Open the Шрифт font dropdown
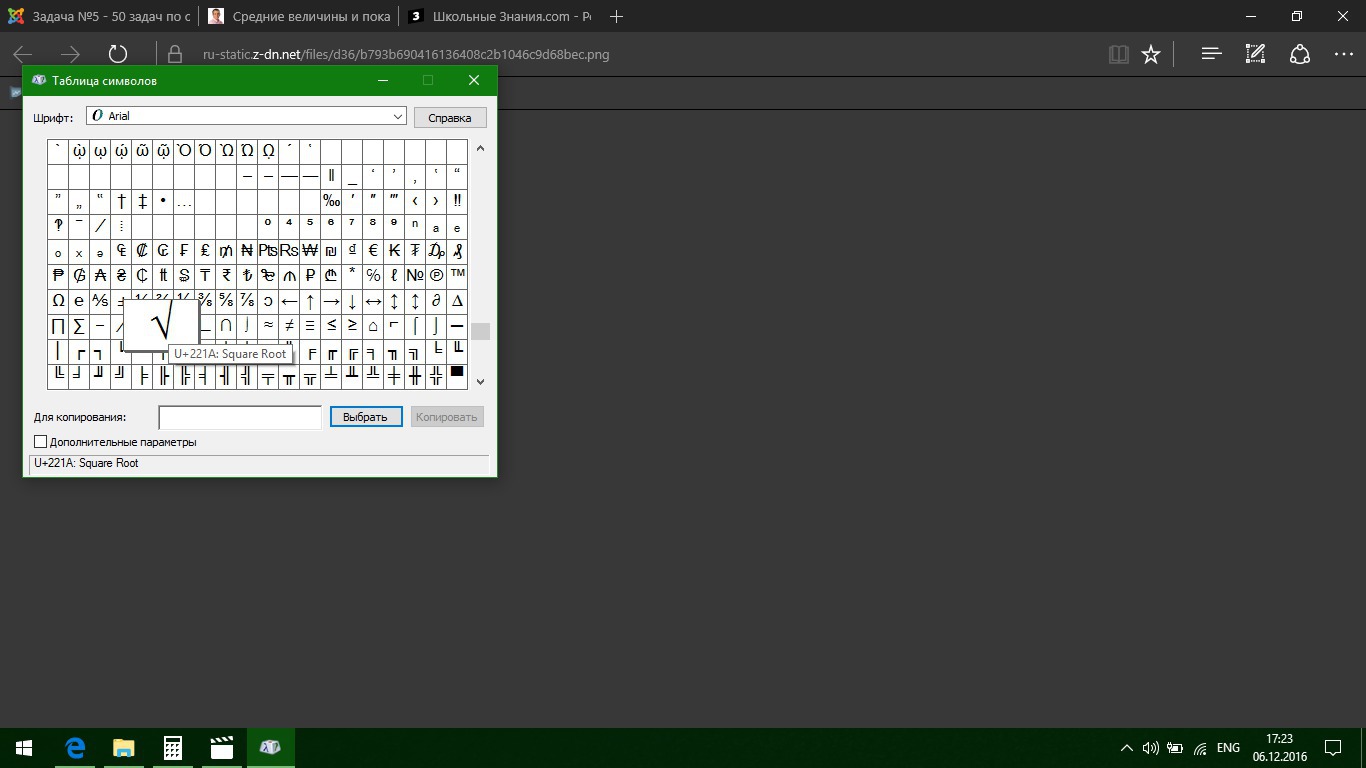This screenshot has width=1366, height=768. coord(246,116)
